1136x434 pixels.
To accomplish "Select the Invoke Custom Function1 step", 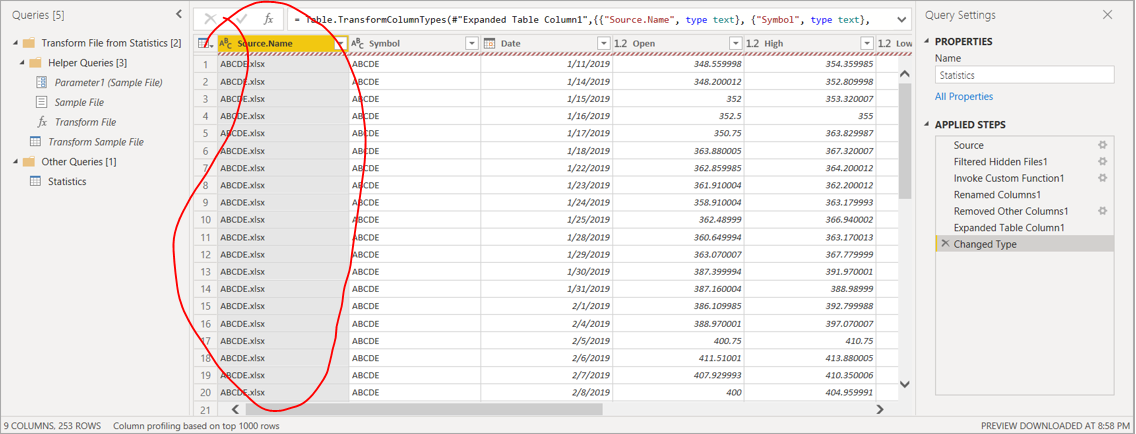I will [x=1007, y=178].
